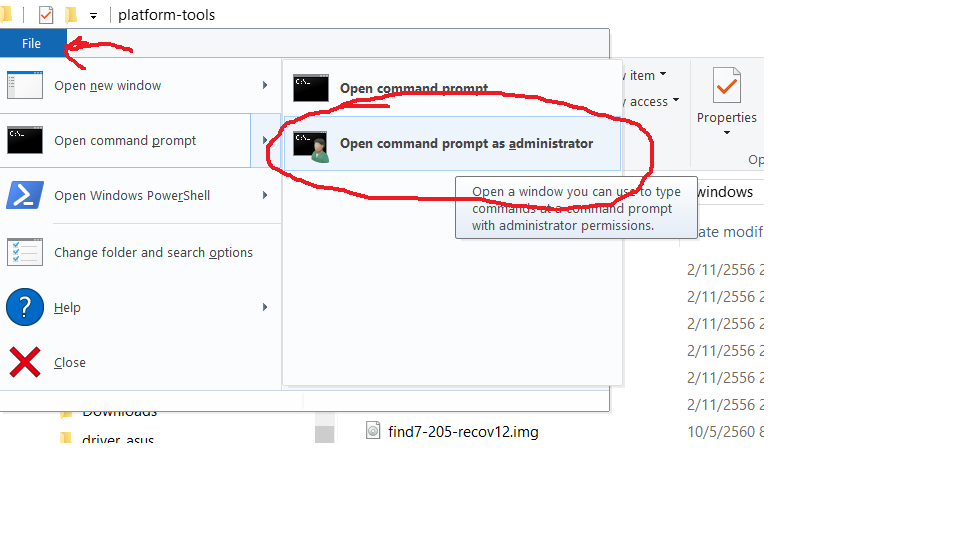Click the command prompt icon in File menu
This screenshot has width=960, height=540.
24,140
